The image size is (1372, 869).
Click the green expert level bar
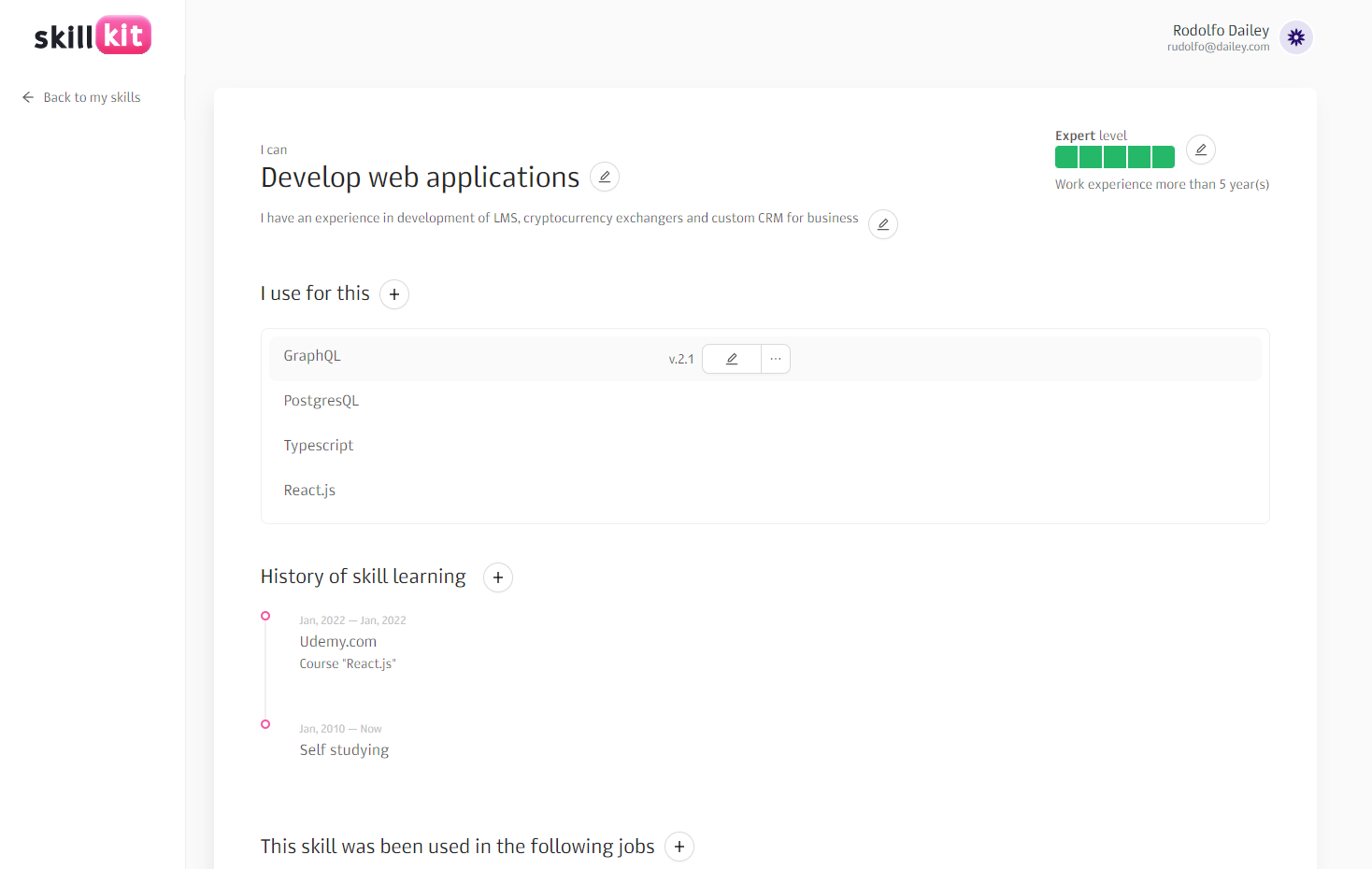tap(1114, 157)
